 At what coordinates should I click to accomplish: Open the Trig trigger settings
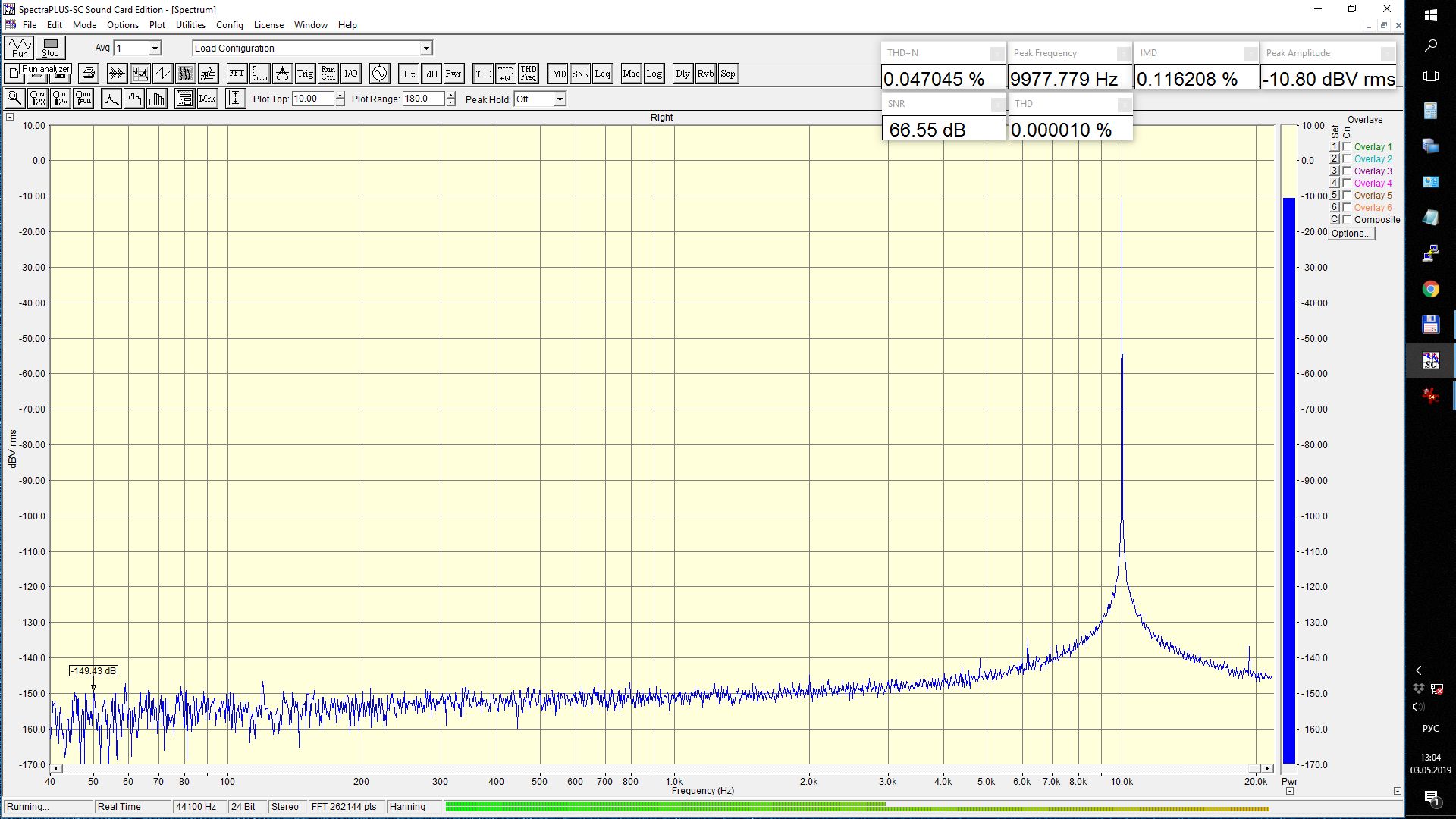point(305,74)
